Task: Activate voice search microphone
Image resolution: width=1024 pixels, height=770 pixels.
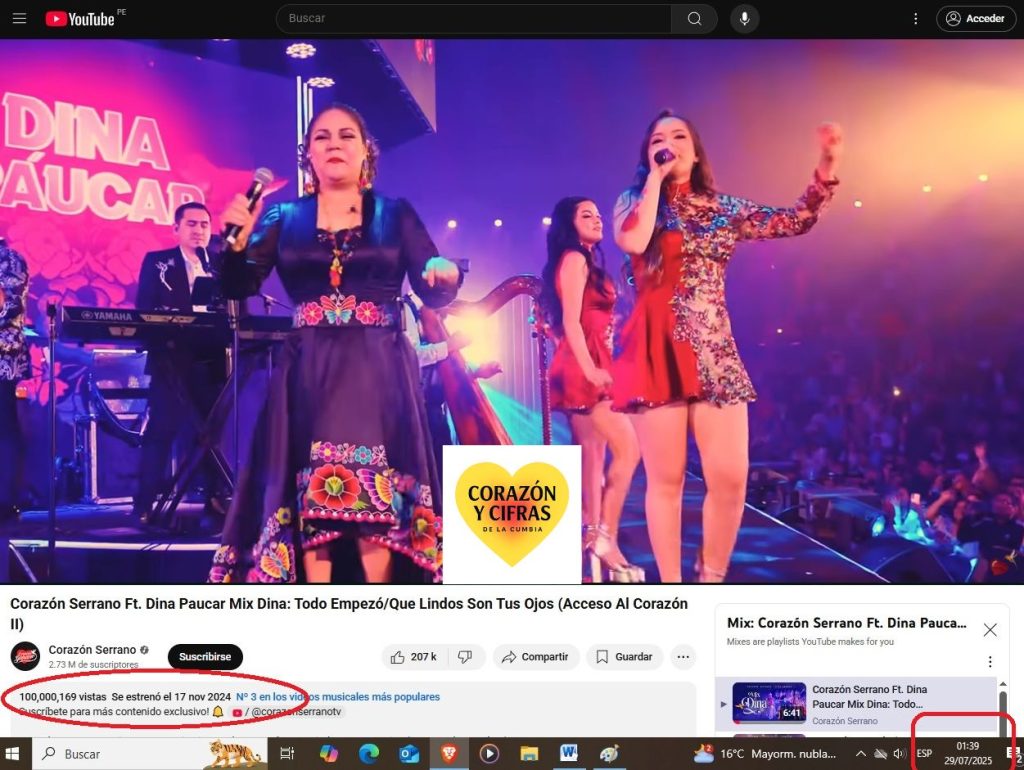Action: pos(744,19)
